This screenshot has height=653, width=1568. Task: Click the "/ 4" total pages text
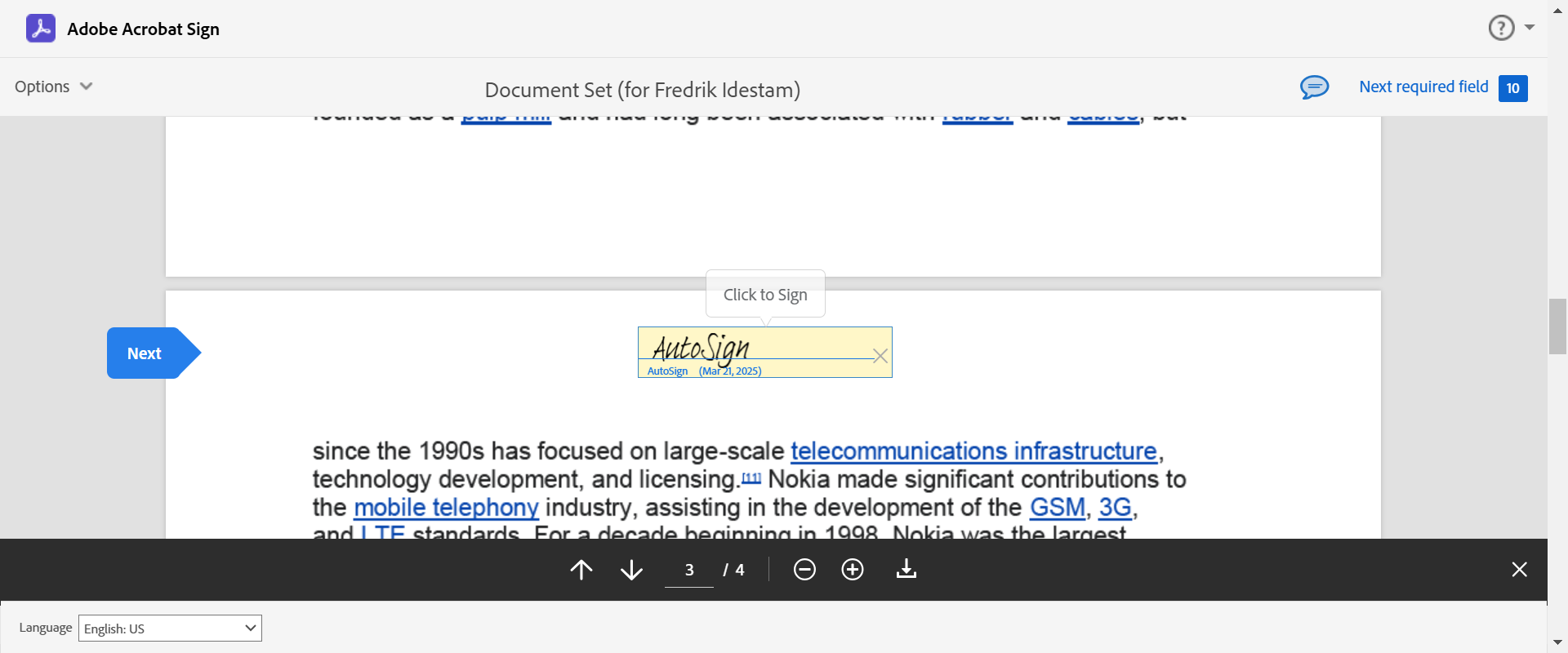tap(733, 570)
